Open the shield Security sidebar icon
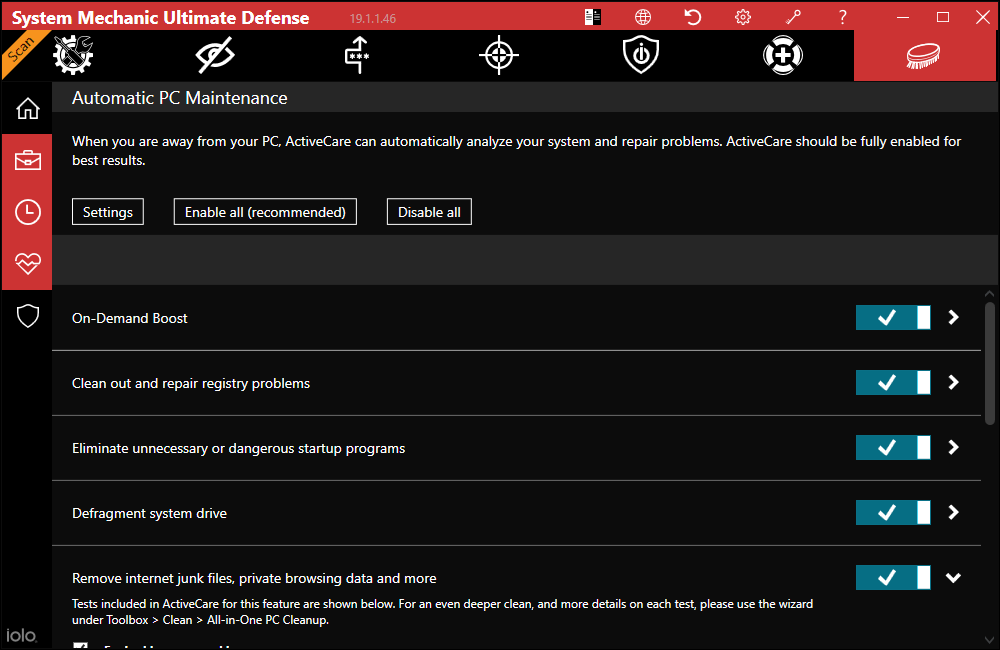Image resolution: width=1000 pixels, height=650 pixels. [x=27, y=316]
